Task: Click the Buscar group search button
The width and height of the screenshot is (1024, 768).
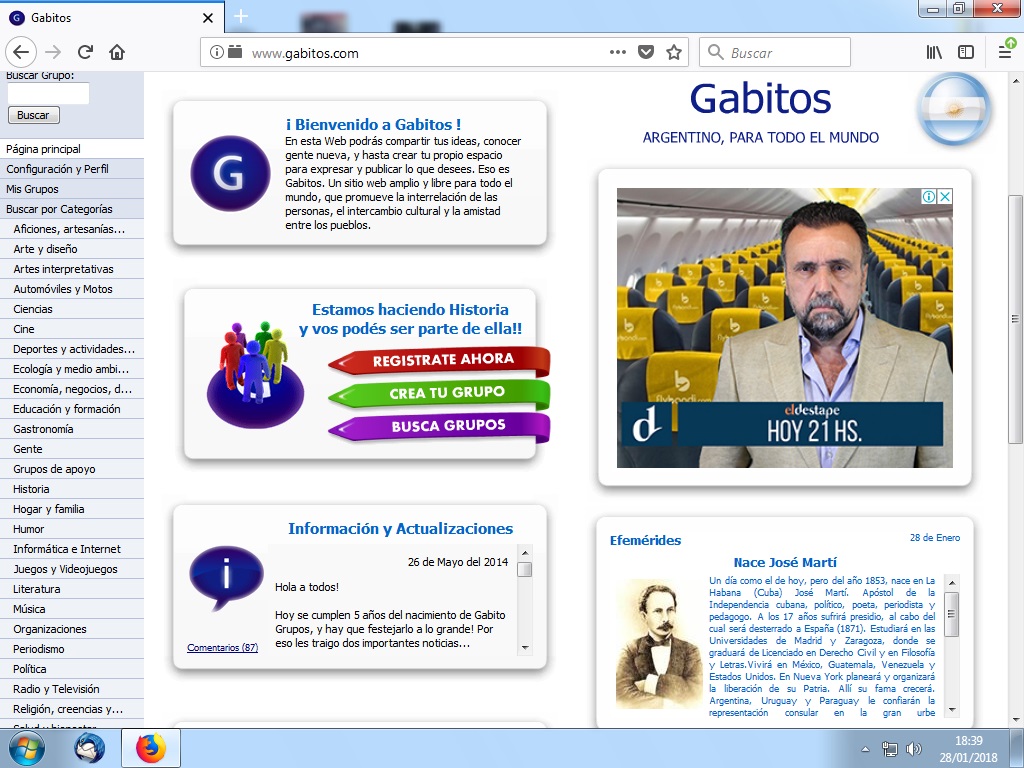Action: 33,115
